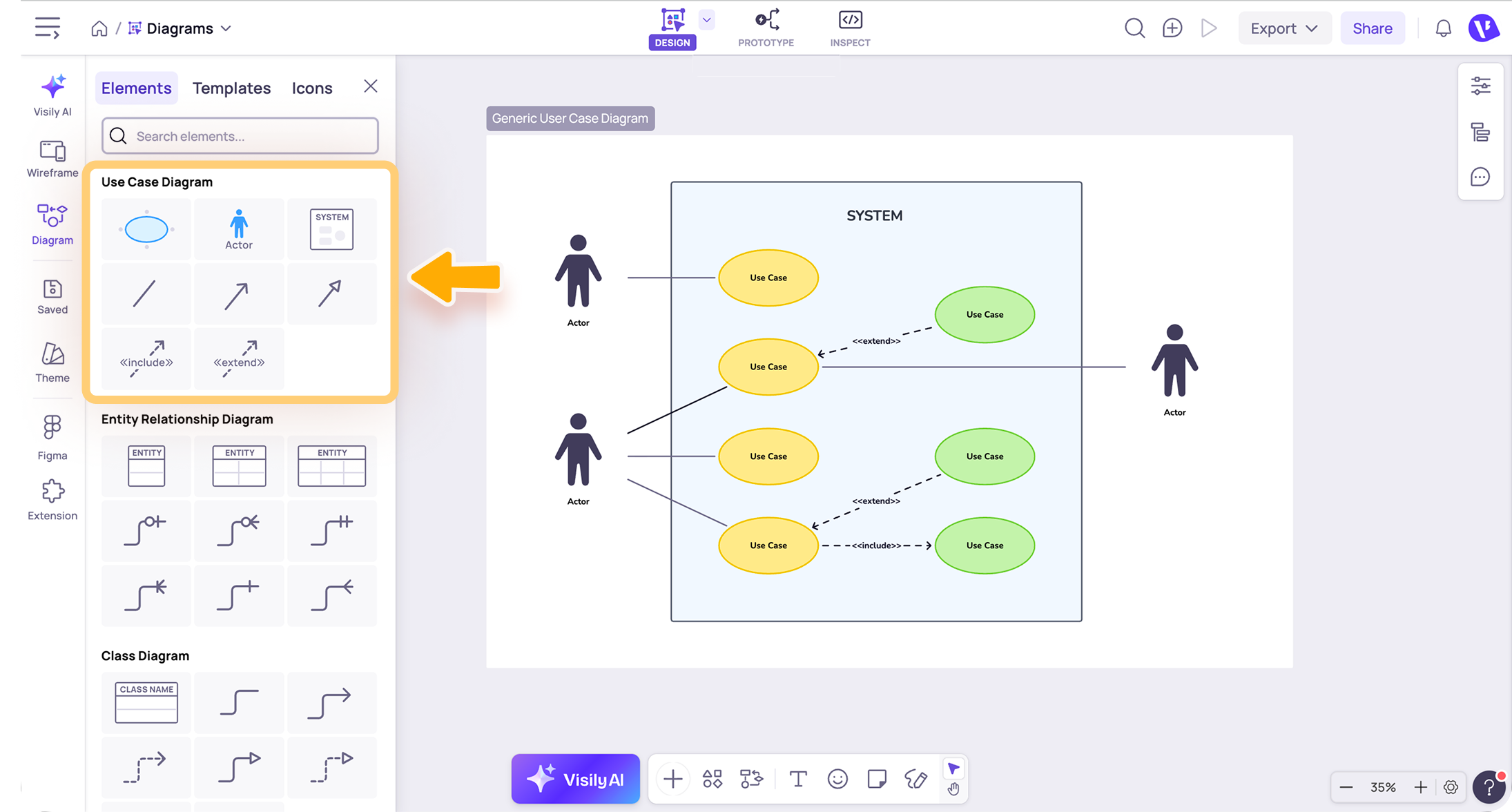This screenshot has width=1512, height=812.
Task: Open the diagram flow tool in bottom toolbar
Action: 752,779
